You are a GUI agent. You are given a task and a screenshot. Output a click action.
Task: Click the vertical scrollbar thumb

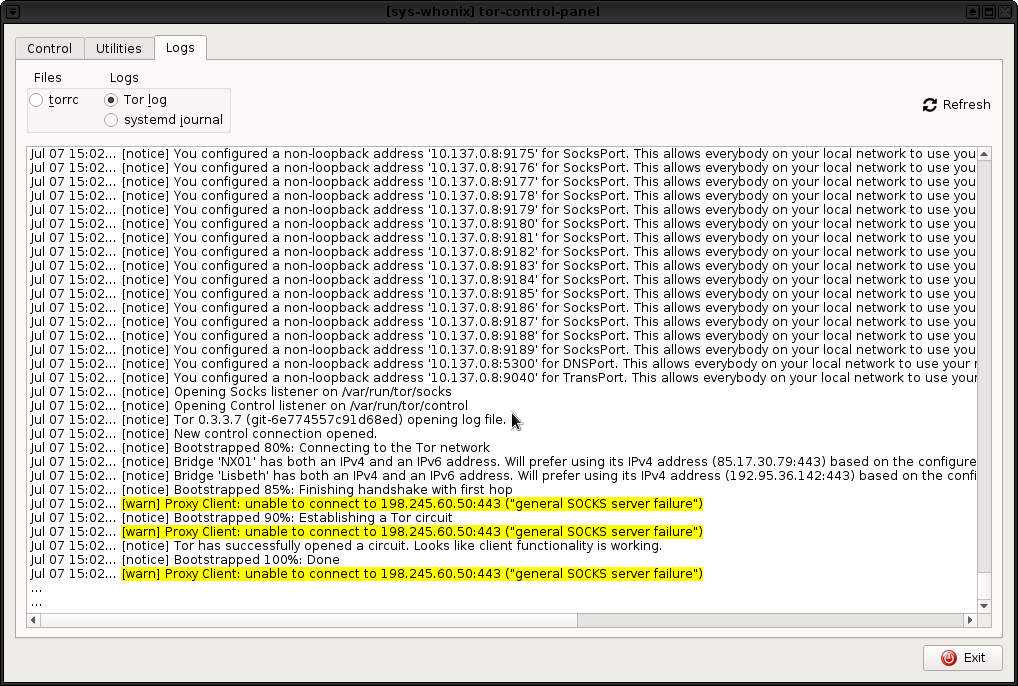(984, 370)
